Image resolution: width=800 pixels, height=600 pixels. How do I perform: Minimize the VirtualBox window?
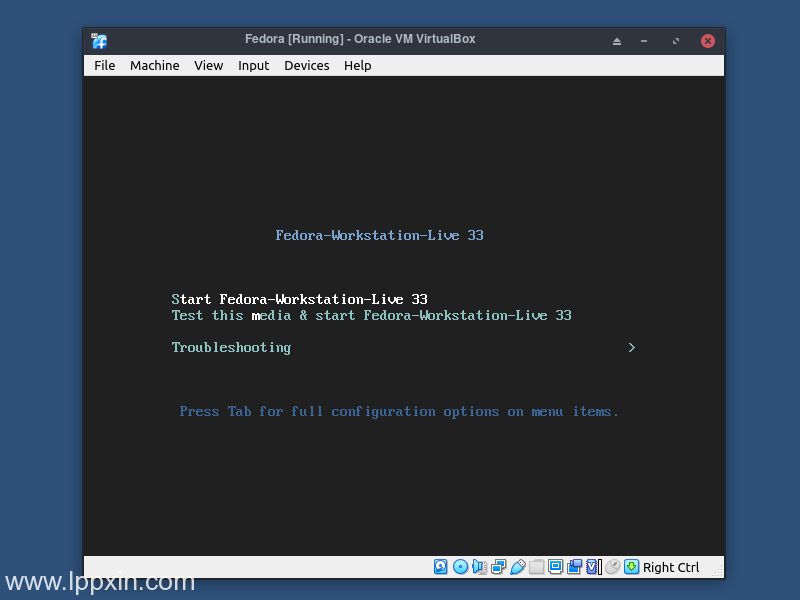tap(644, 41)
